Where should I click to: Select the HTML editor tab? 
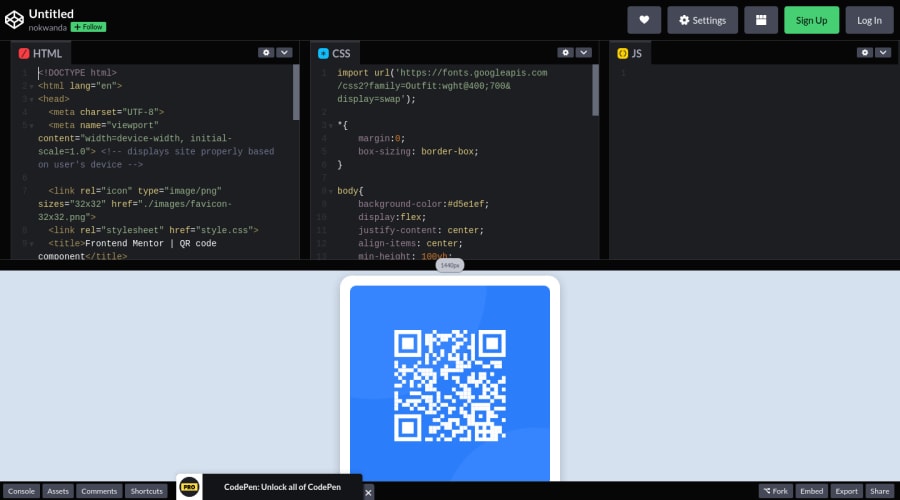(40, 53)
